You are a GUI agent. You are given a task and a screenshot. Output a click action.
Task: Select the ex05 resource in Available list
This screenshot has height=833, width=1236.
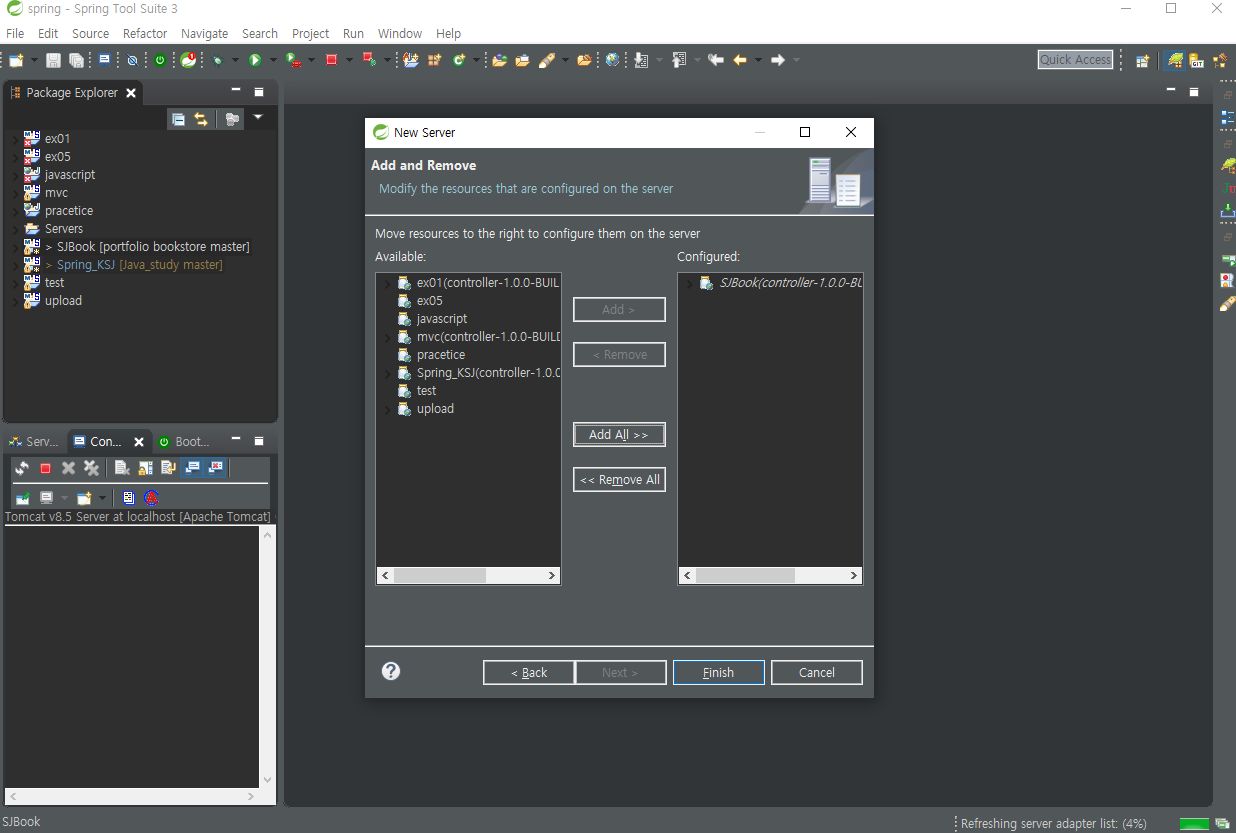pyautogui.click(x=429, y=301)
